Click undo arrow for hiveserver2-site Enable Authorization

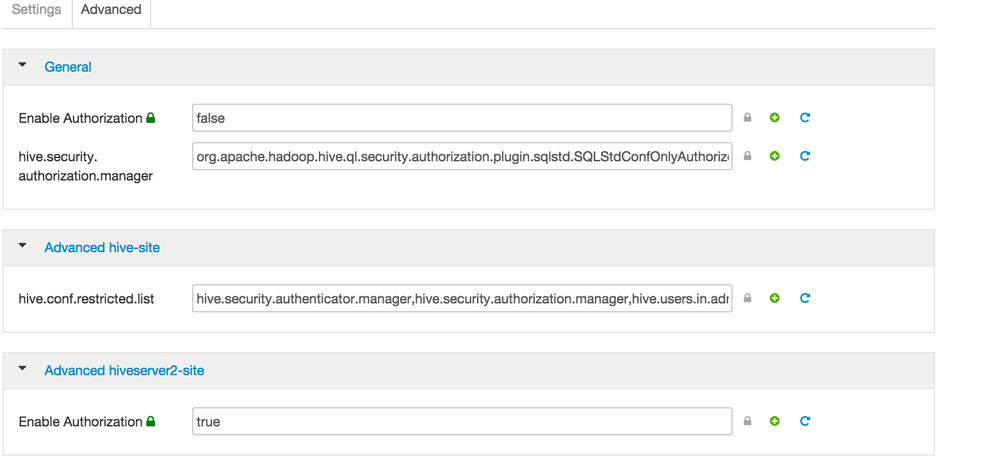(805, 421)
